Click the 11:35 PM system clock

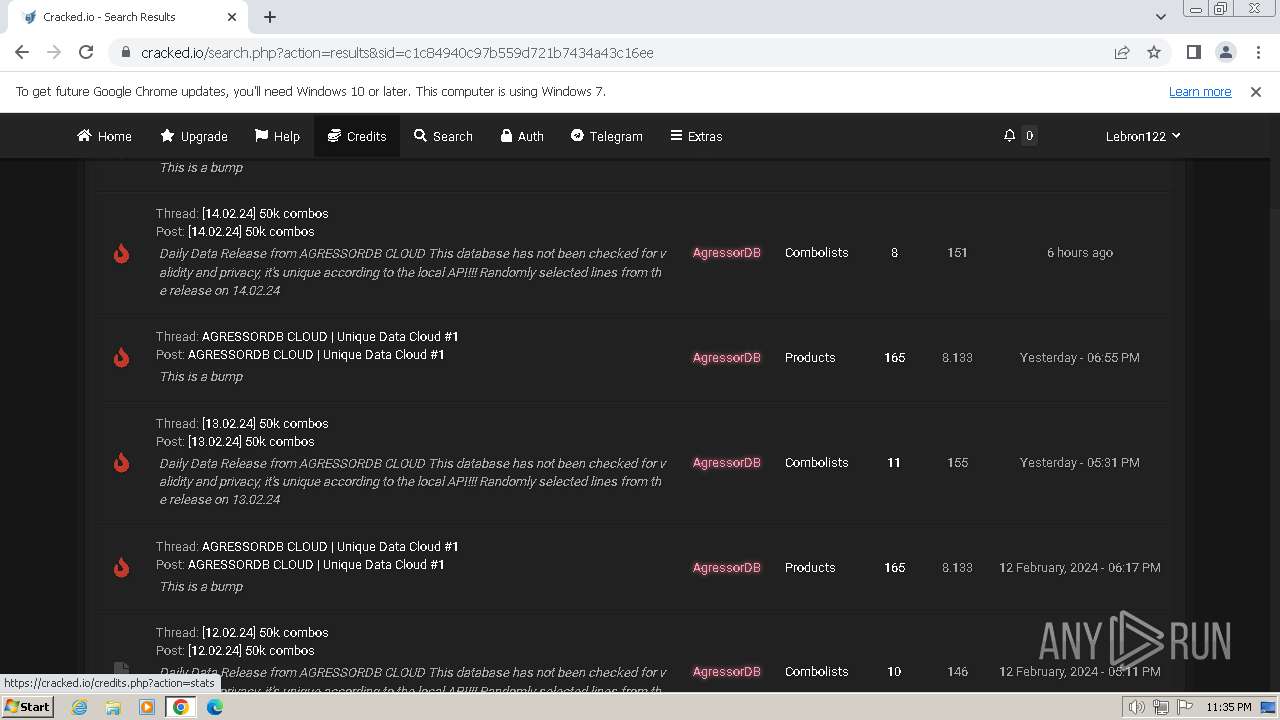pyautogui.click(x=1229, y=707)
